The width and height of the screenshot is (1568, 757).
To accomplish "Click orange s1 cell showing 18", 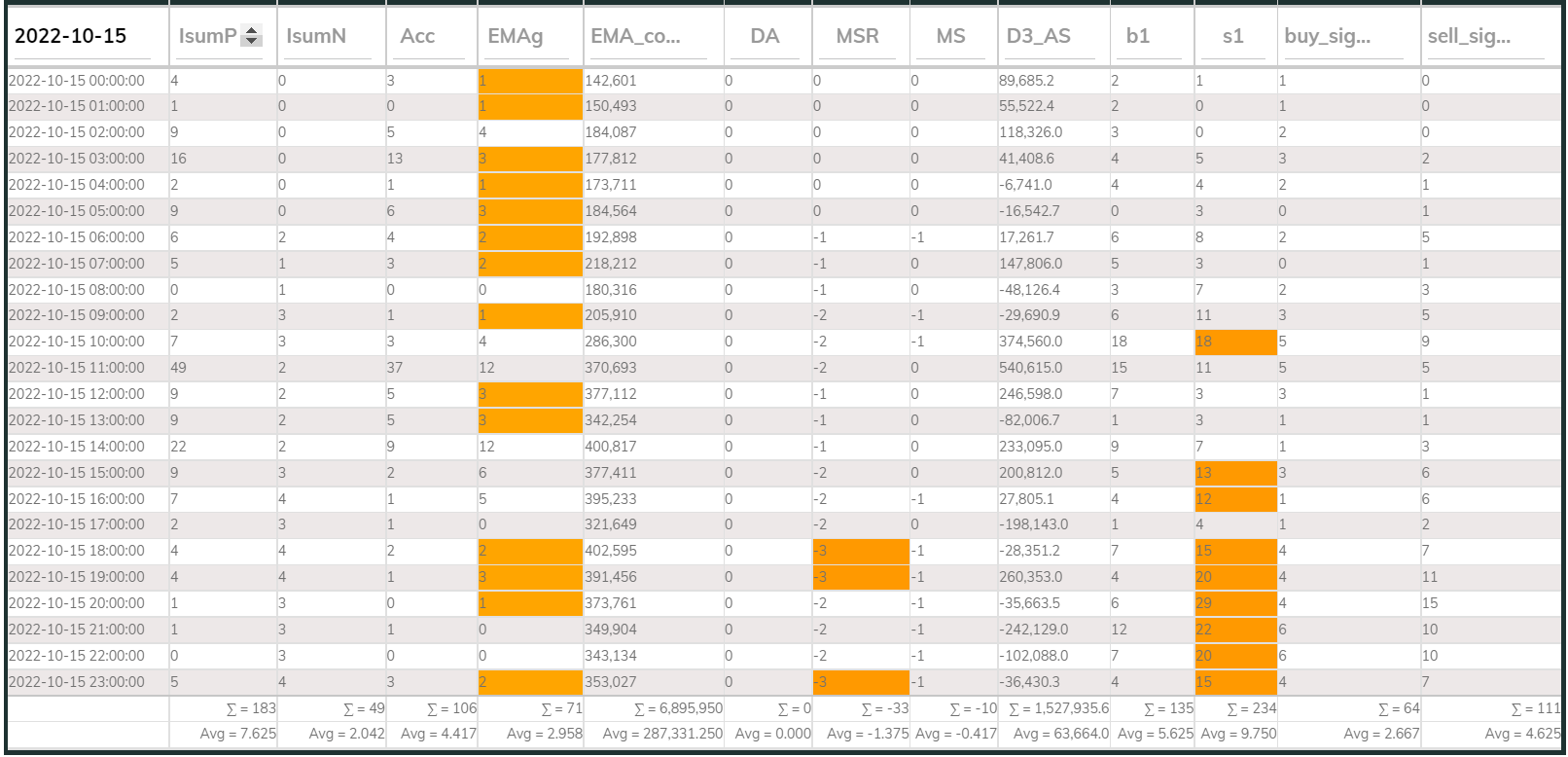I will coord(1235,342).
